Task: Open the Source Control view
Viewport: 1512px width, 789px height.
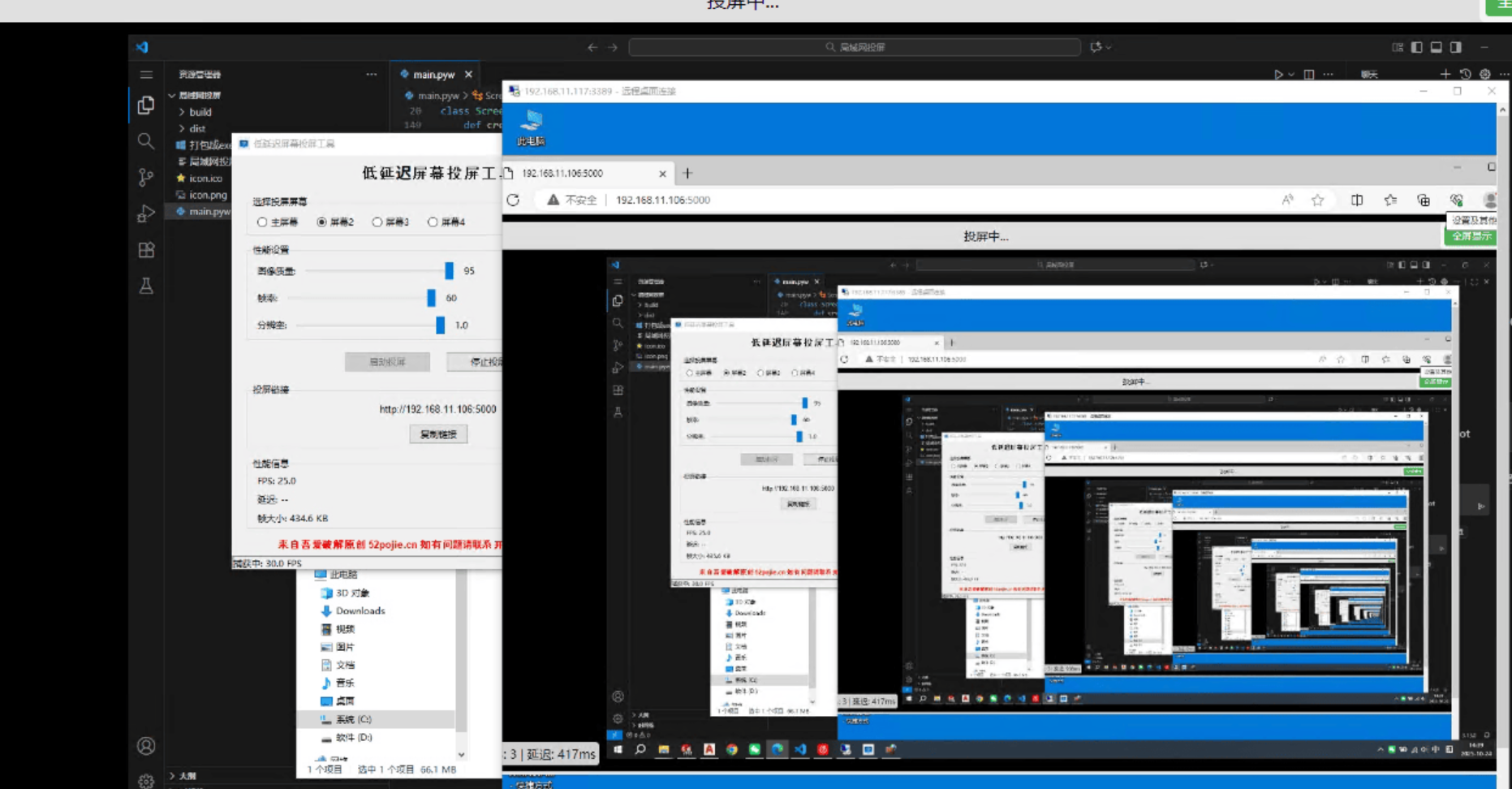Action: pyautogui.click(x=146, y=177)
